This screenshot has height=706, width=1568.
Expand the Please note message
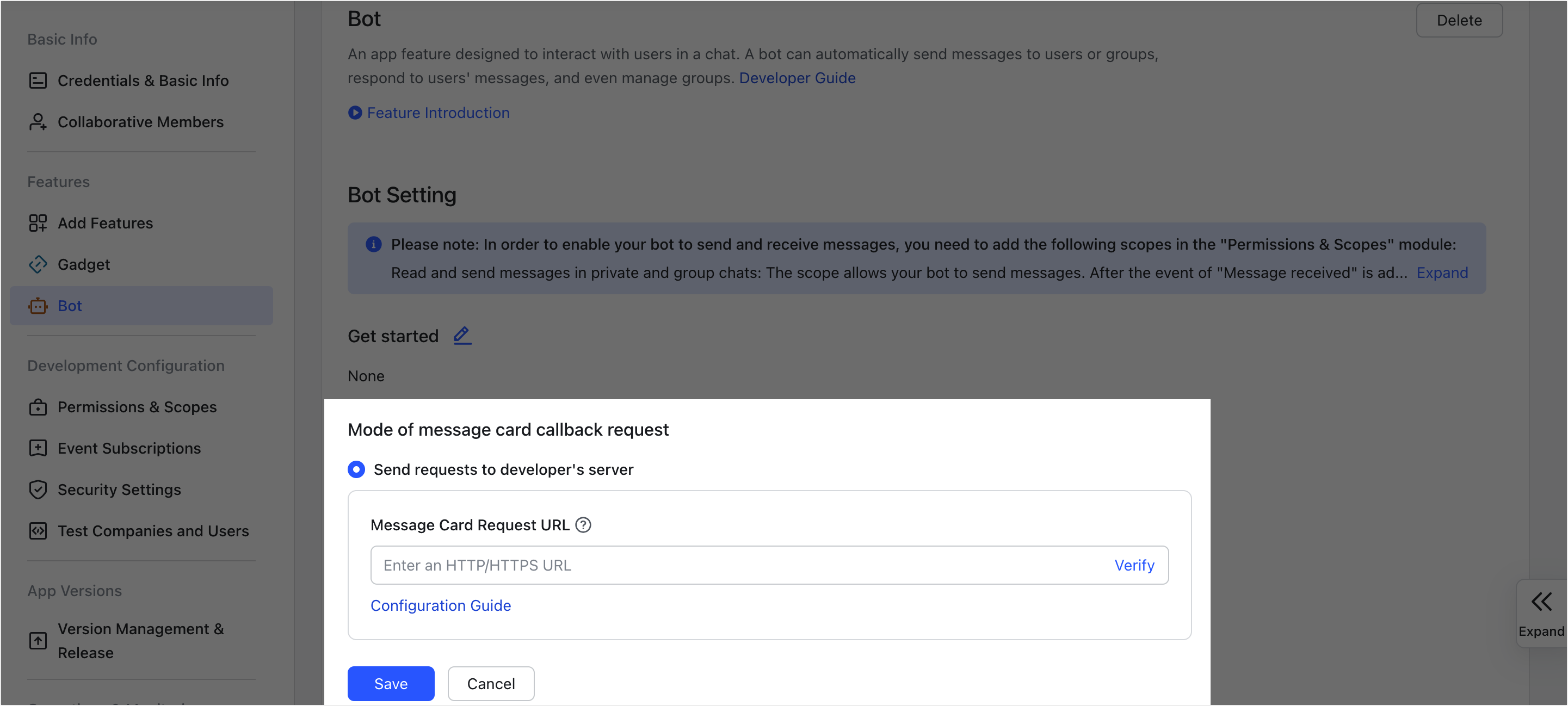click(x=1442, y=272)
